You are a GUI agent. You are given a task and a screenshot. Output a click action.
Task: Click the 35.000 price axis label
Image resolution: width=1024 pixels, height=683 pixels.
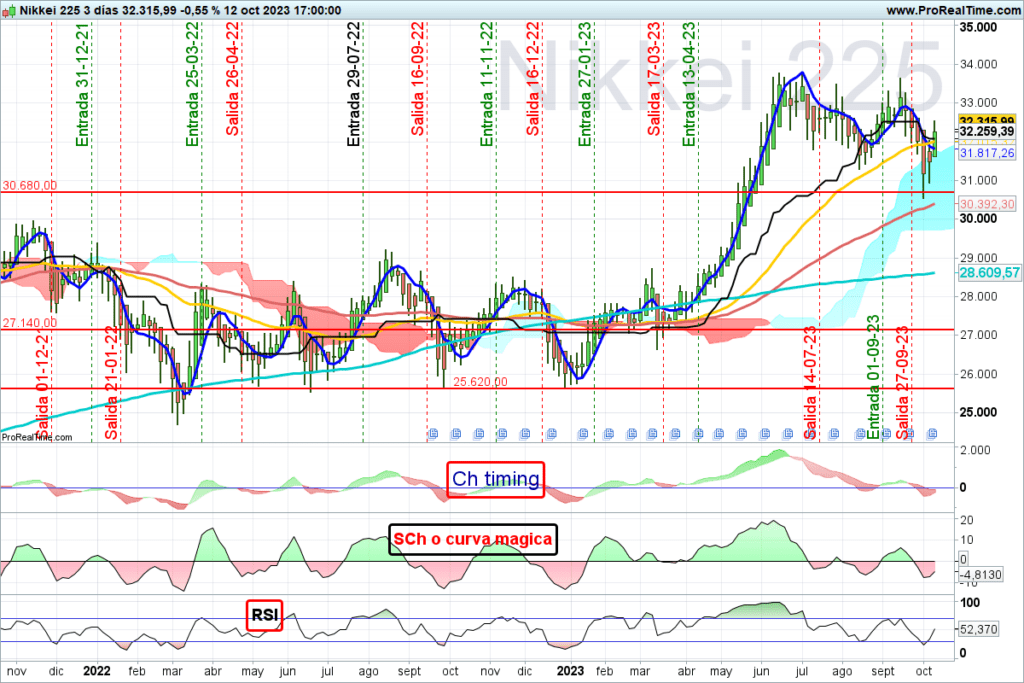click(978, 27)
